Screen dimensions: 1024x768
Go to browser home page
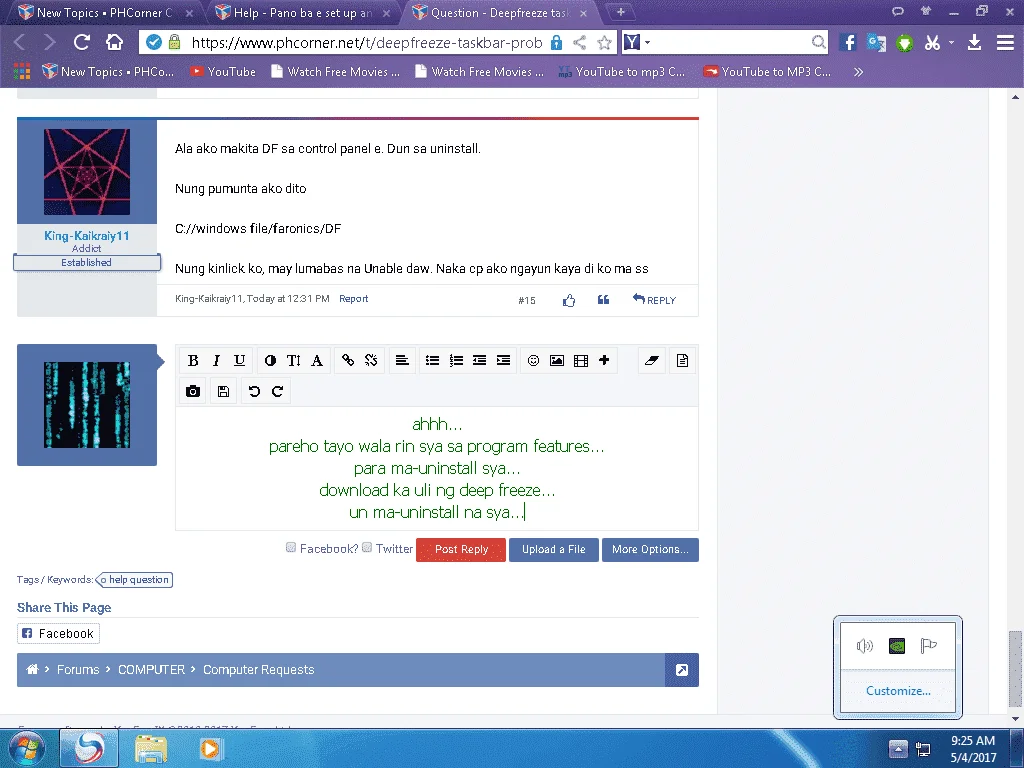tap(114, 42)
